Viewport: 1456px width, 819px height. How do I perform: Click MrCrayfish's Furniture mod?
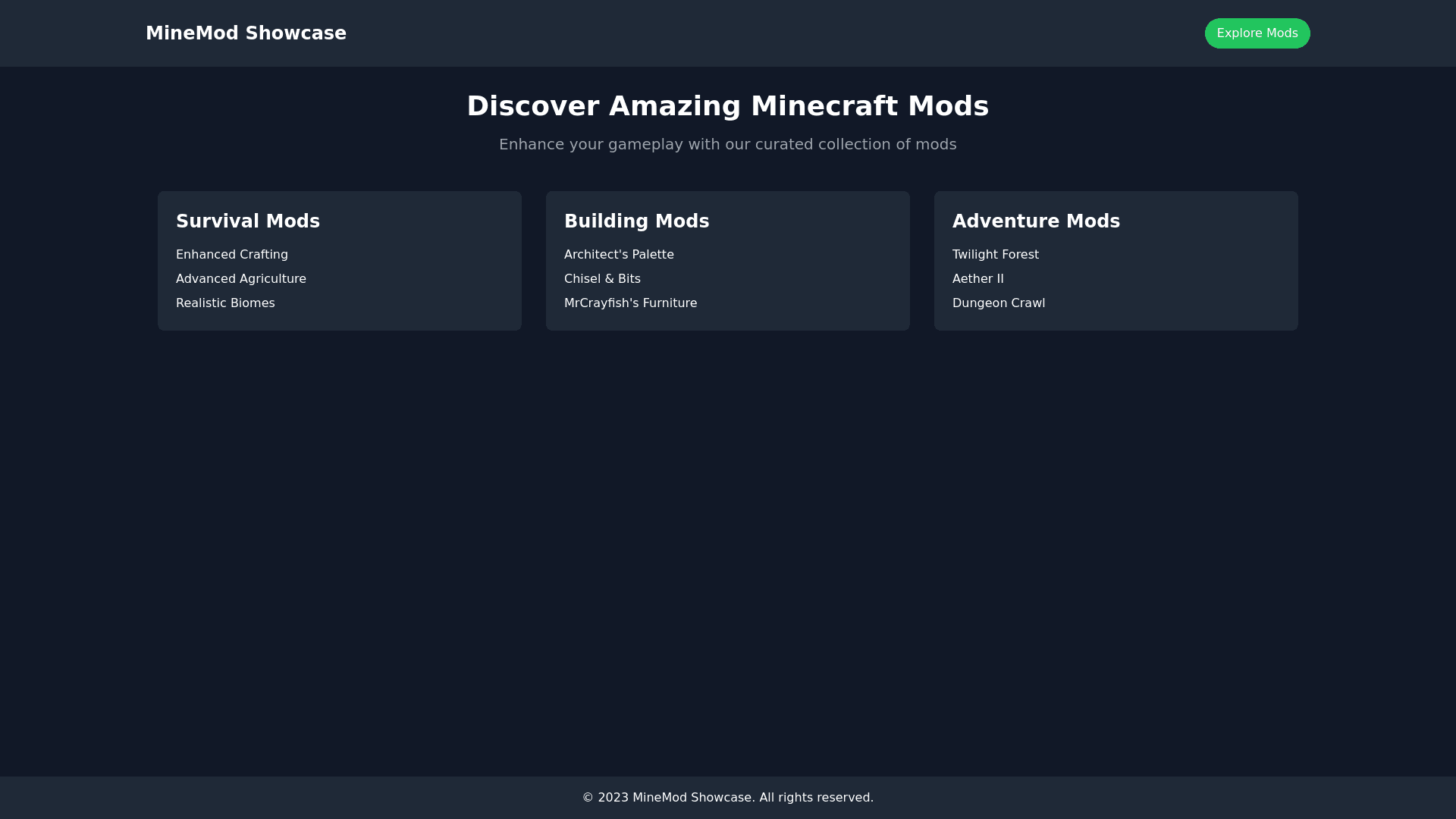pyautogui.click(x=630, y=303)
